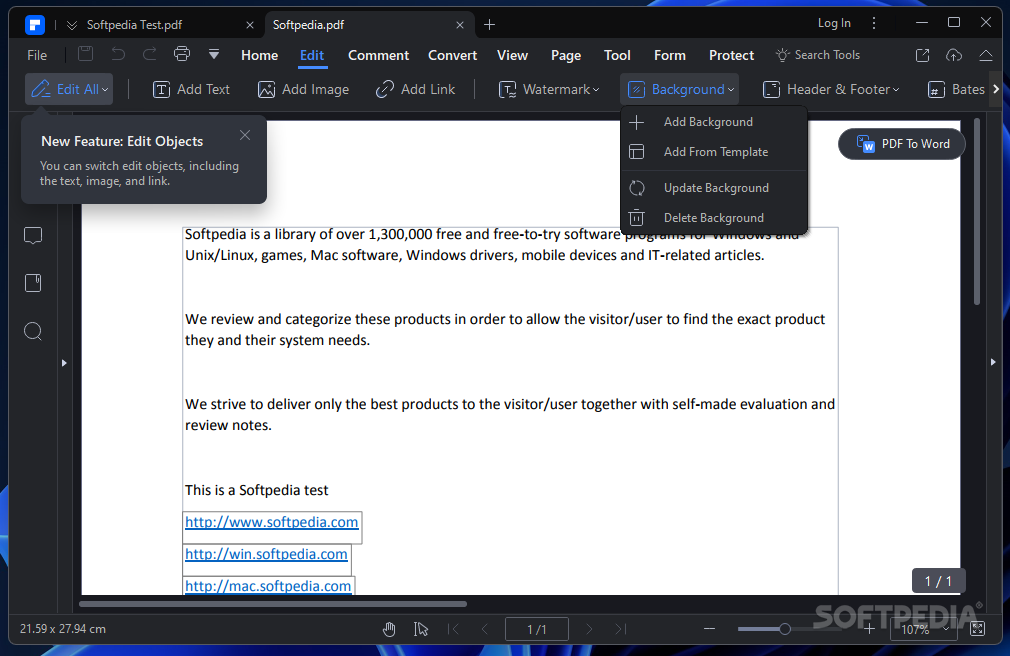Close the Softpedia.pdf tab
The height and width of the screenshot is (656, 1010).
pos(460,25)
